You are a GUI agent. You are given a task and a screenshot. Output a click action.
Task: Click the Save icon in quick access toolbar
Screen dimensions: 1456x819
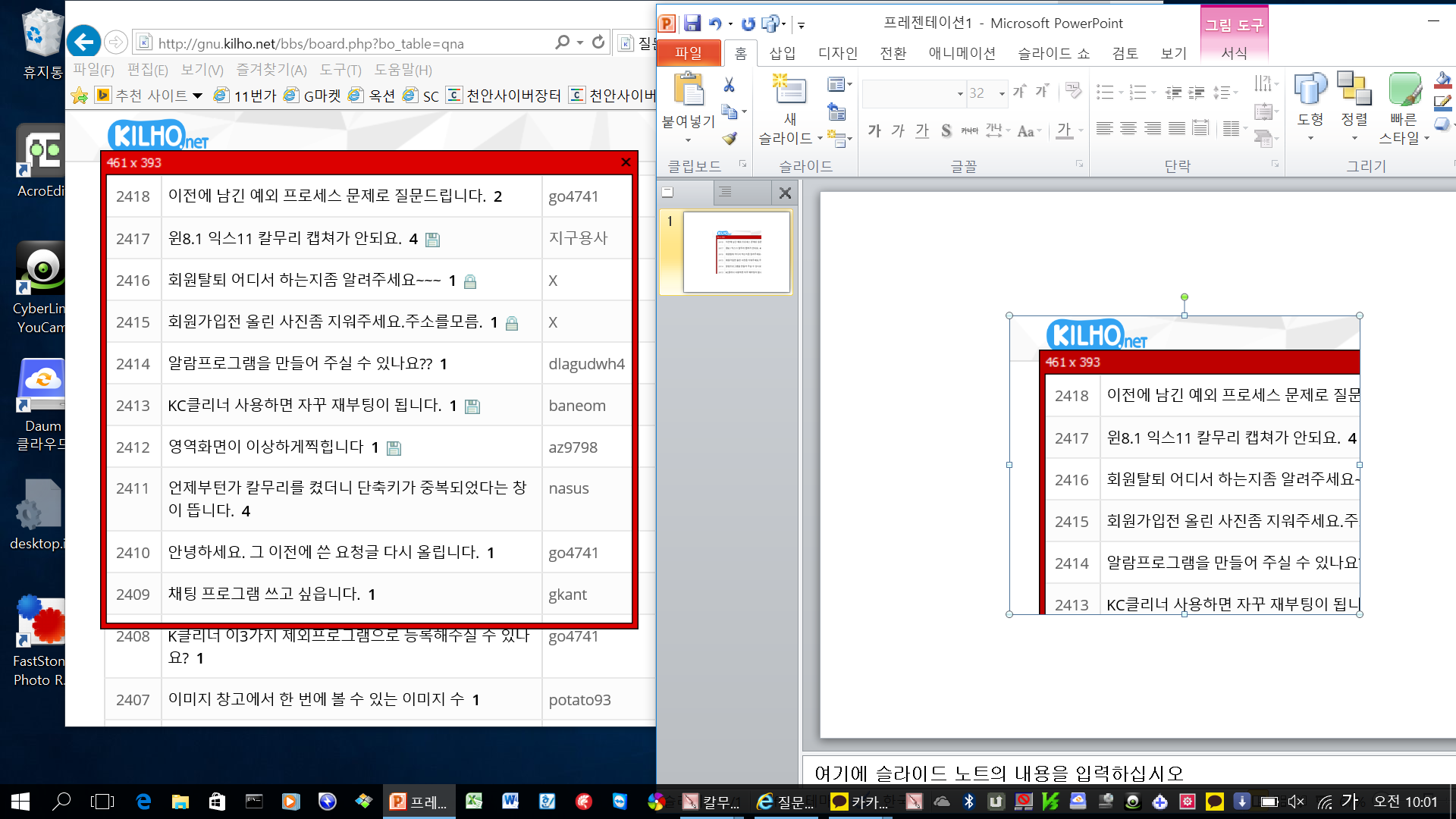point(692,24)
